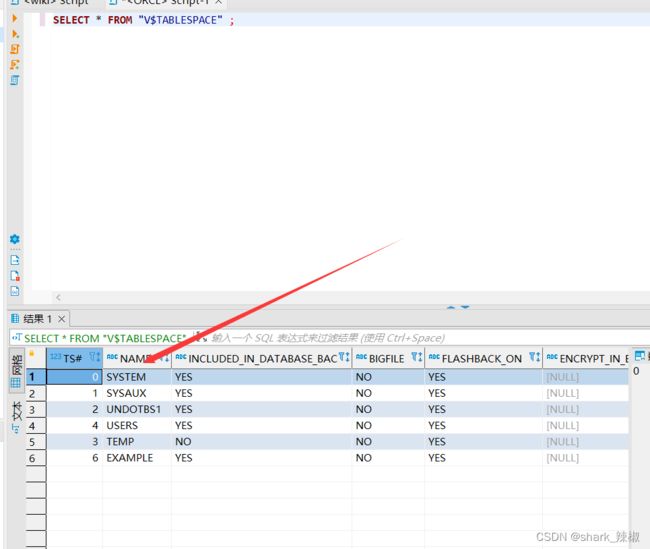This screenshot has height=549, width=650.
Task: Click the blue scroll explain plan icon
Action: tap(15, 80)
